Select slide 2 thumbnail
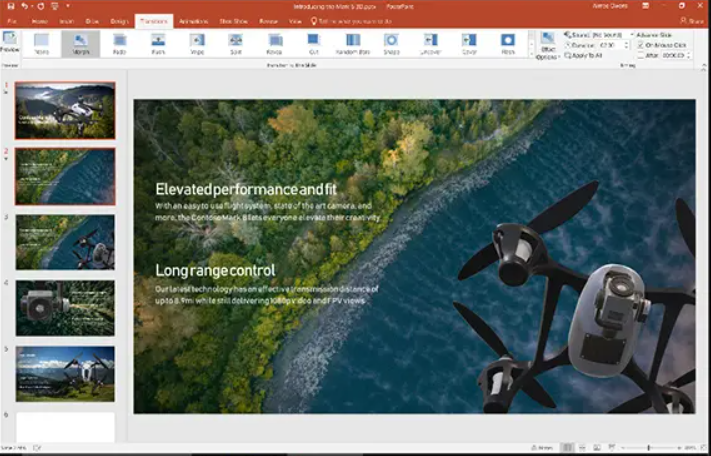The height and width of the screenshot is (456, 711). (65, 176)
